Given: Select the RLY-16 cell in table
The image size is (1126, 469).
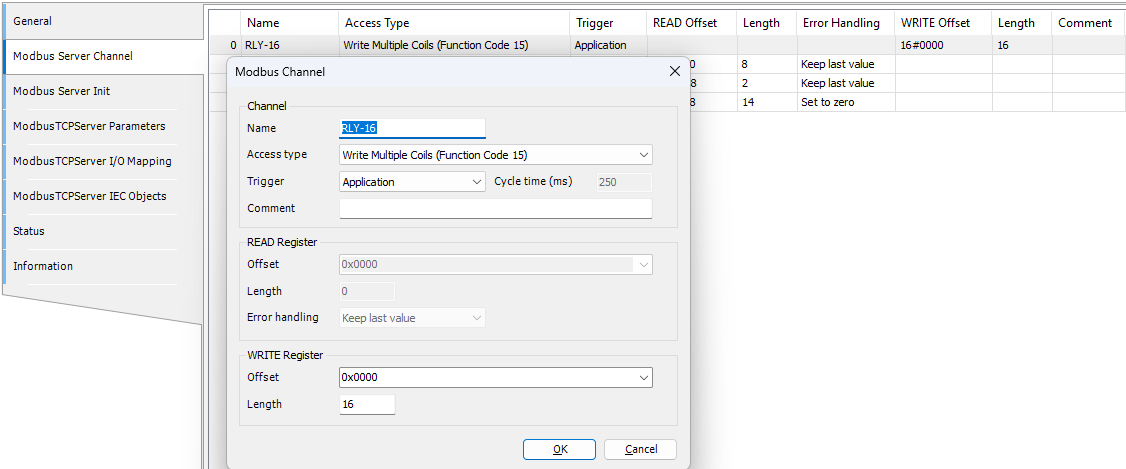Looking at the screenshot, I should pyautogui.click(x=289, y=45).
